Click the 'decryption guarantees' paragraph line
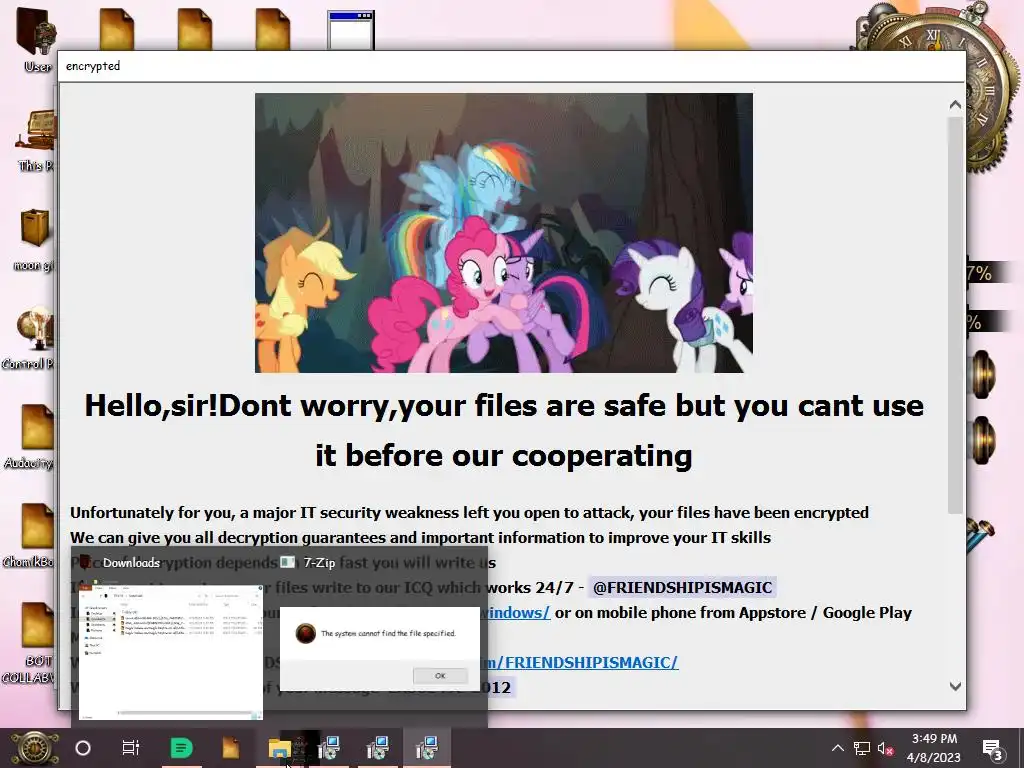The width and height of the screenshot is (1024, 768). pos(420,537)
